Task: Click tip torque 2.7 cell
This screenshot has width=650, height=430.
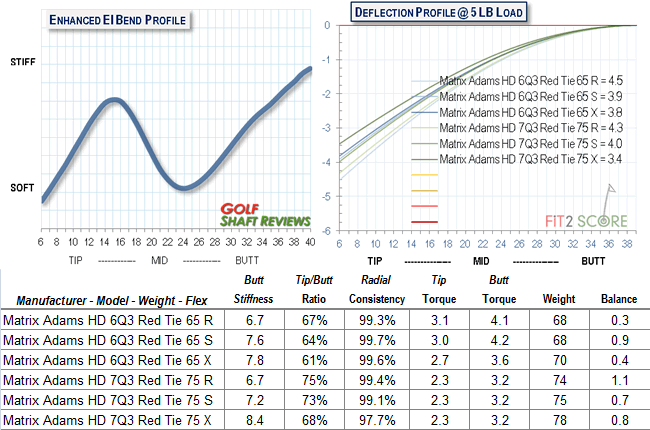Action: (439, 360)
